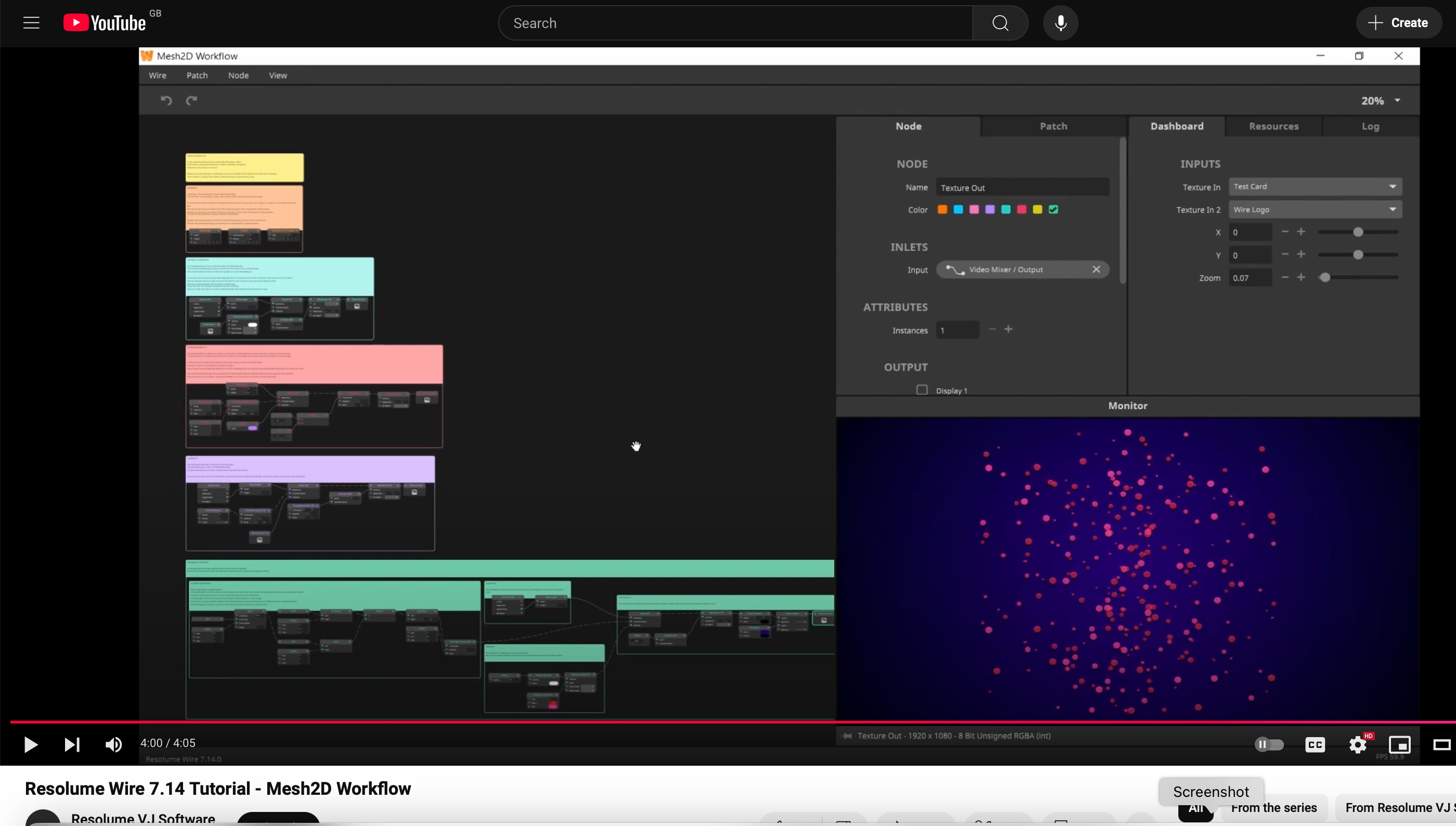Skip to the next video
1456x826 pixels.
[71, 744]
